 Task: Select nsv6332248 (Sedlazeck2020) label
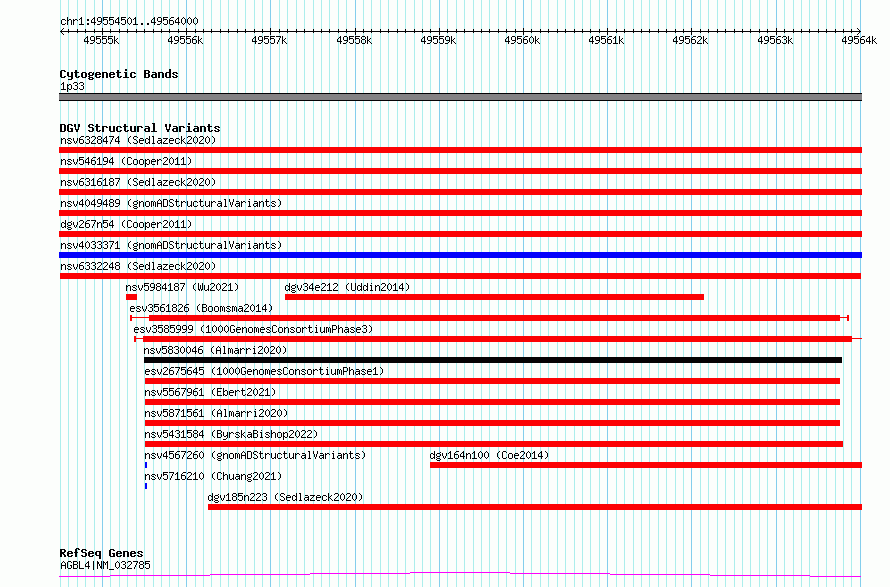(138, 266)
